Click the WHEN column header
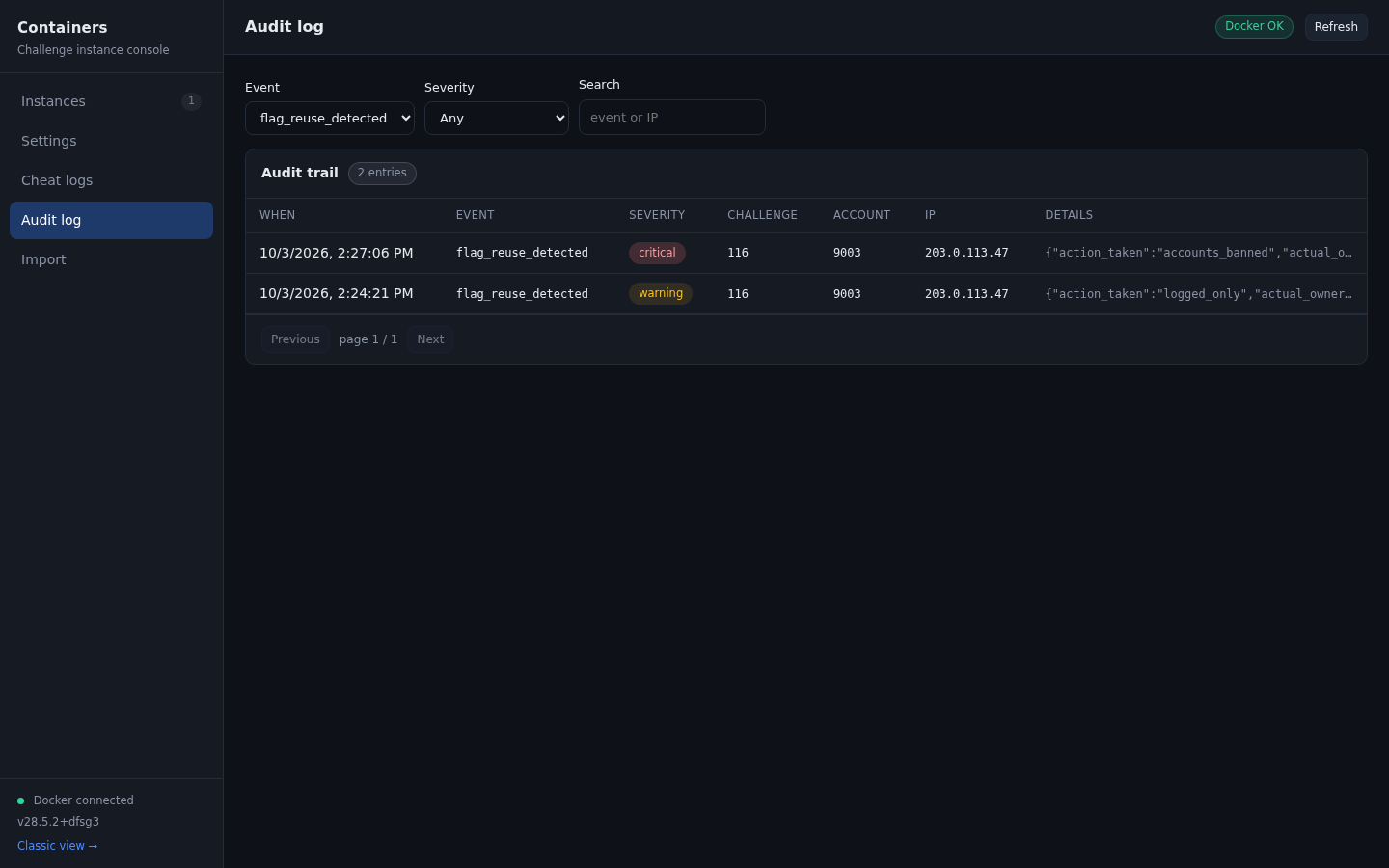 click(x=278, y=215)
